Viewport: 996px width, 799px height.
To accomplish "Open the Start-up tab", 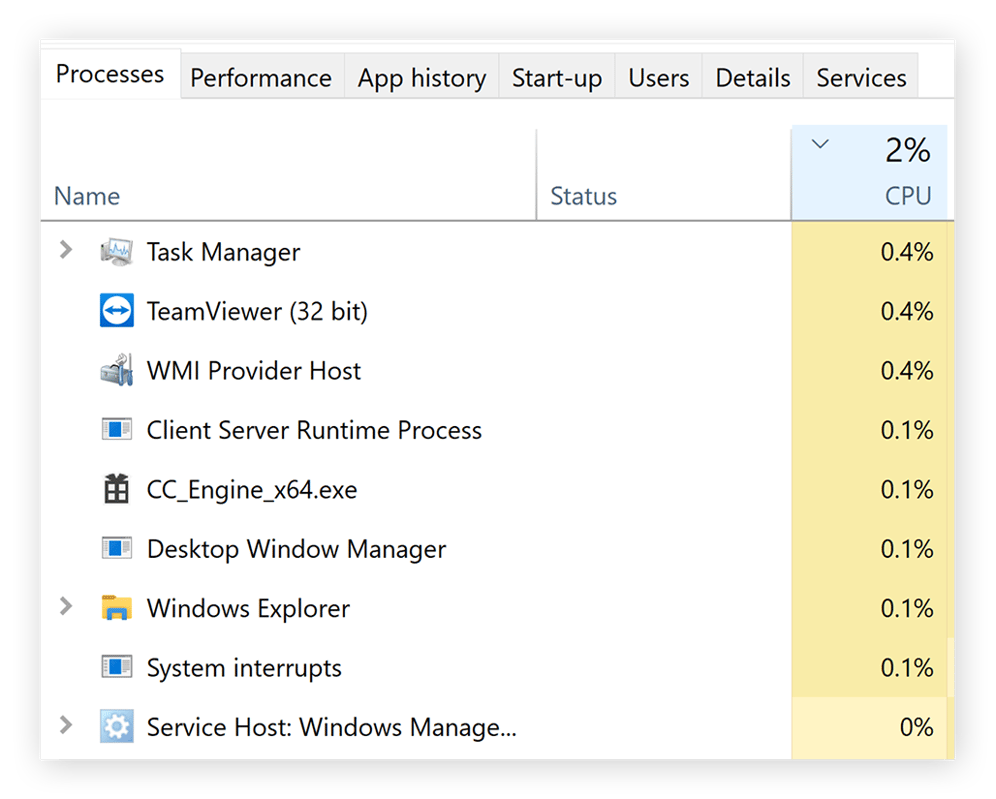I will click(556, 77).
